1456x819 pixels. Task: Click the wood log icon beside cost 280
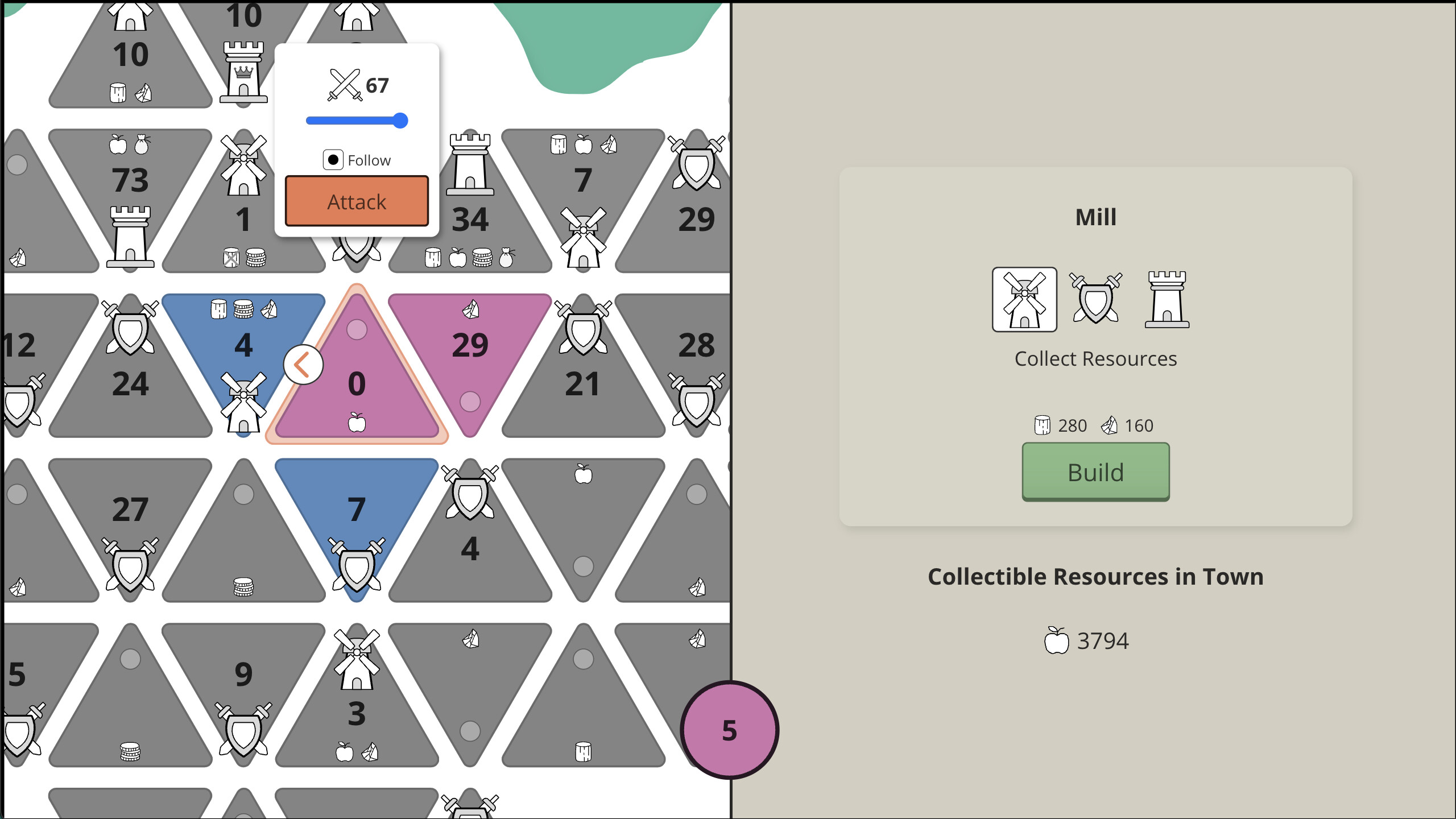pyautogui.click(x=1042, y=425)
